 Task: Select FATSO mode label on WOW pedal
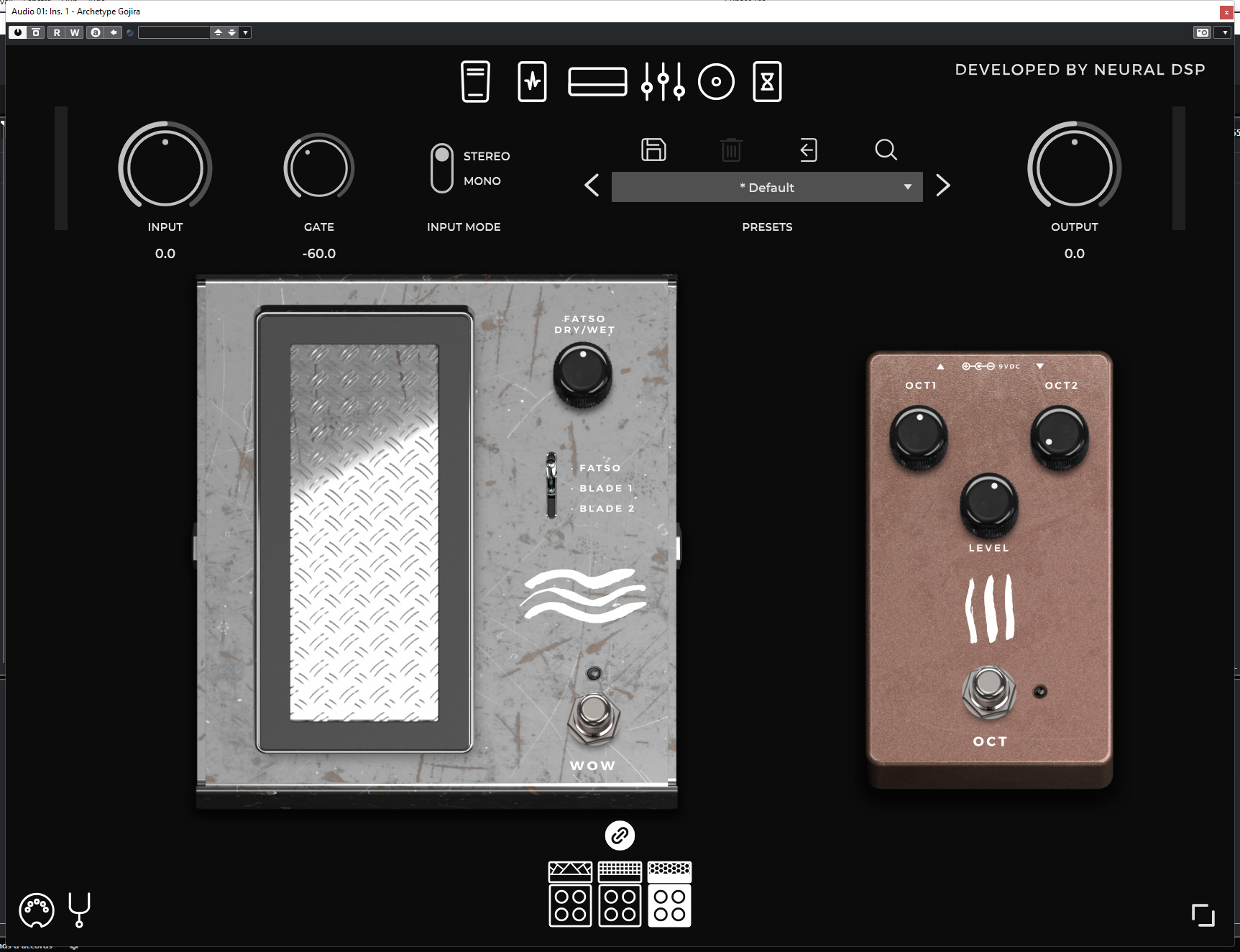[x=600, y=468]
